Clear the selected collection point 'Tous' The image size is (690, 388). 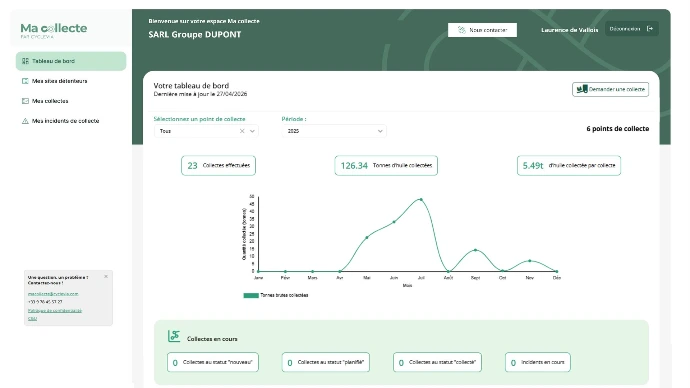242,131
